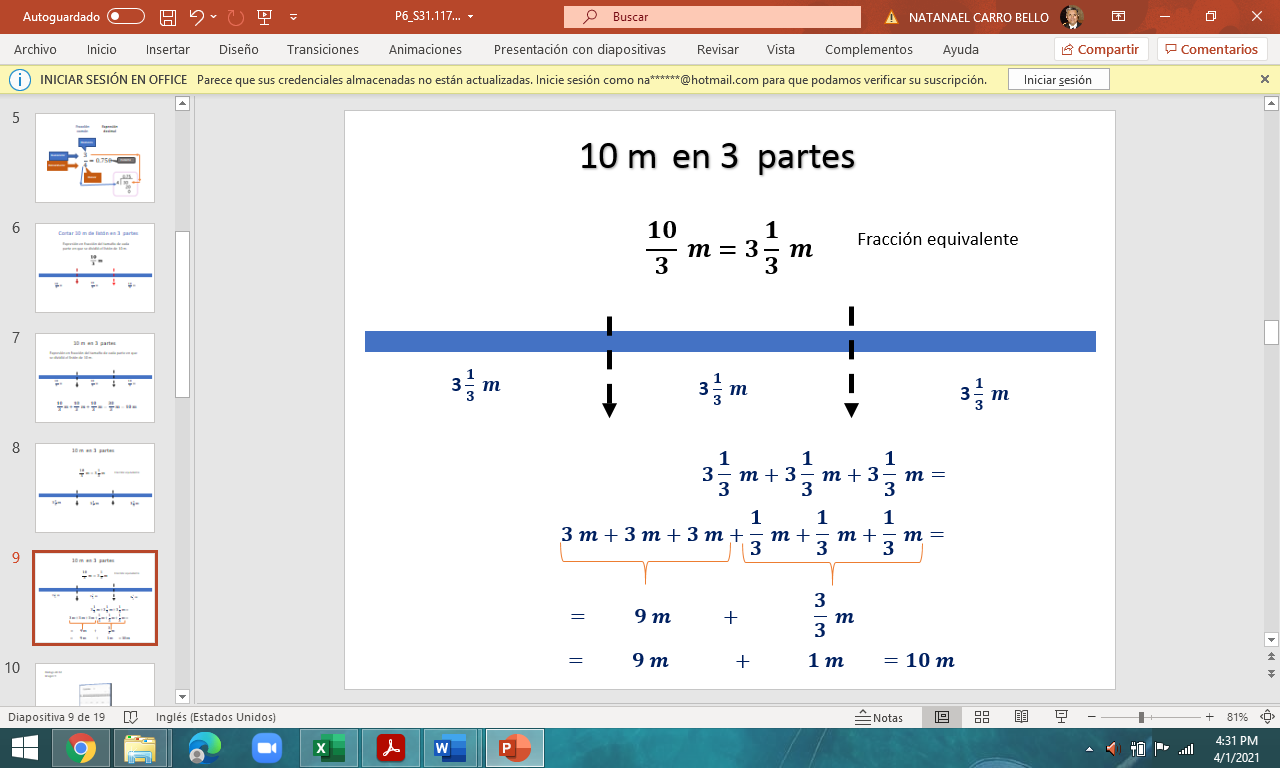
Task: Open Excel from the taskbar
Action: tap(329, 748)
